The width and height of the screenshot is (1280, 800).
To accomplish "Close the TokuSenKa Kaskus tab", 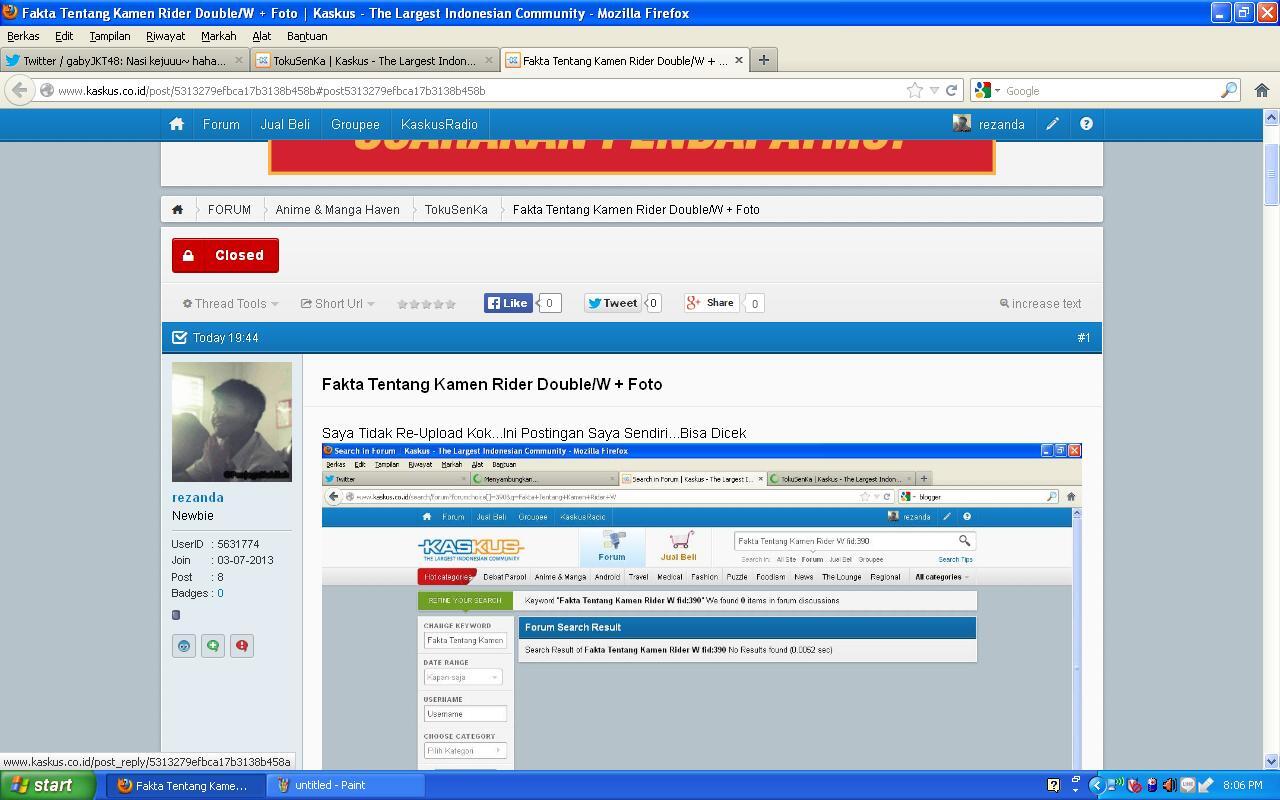I will [488, 60].
